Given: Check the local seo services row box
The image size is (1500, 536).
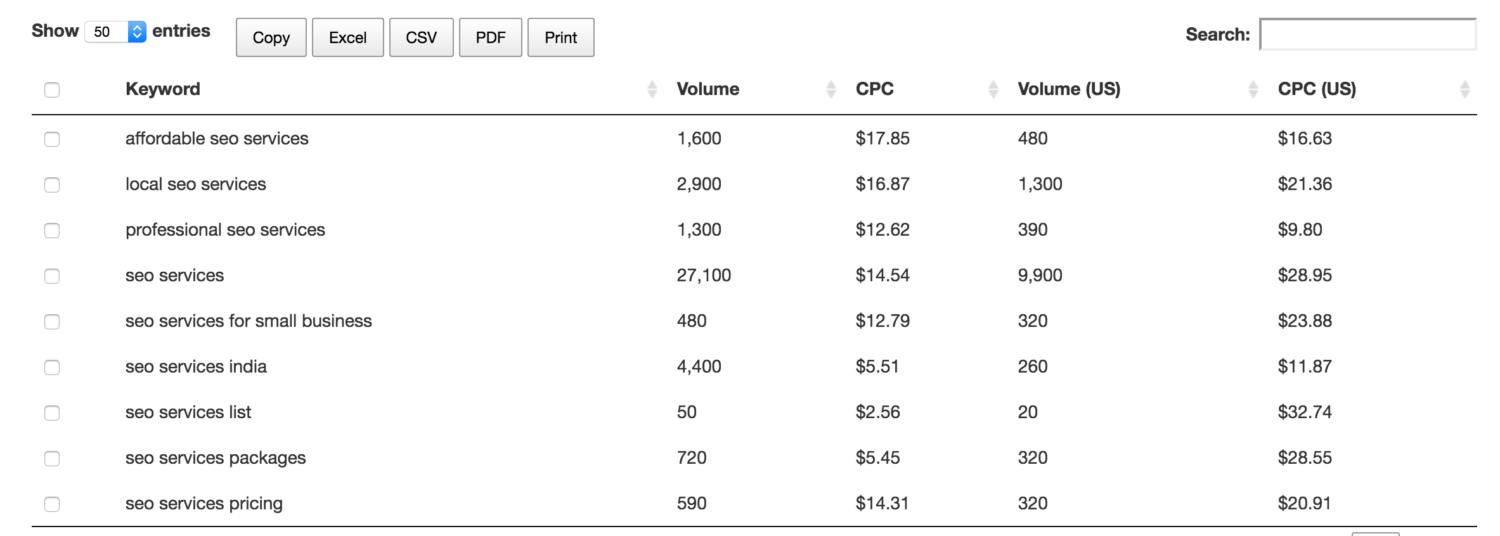Looking at the screenshot, I should point(52,185).
